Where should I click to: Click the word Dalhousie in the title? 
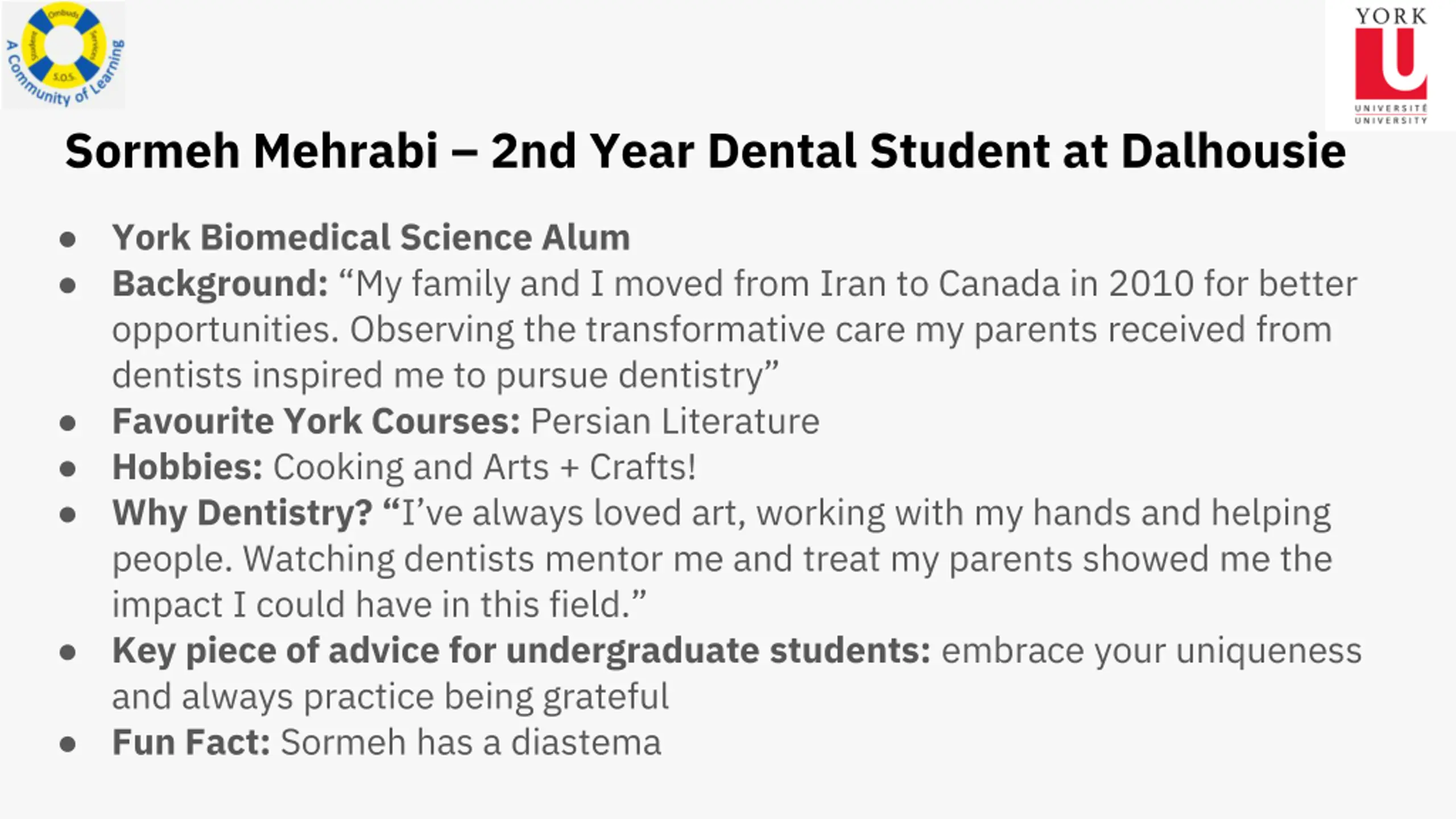[1233, 151]
